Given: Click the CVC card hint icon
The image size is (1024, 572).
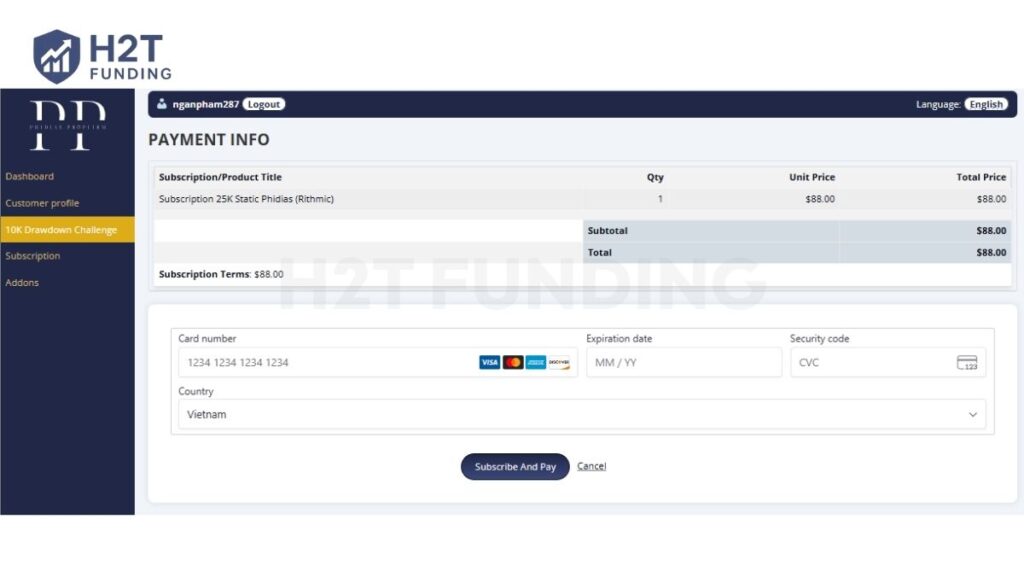Looking at the screenshot, I should click(967, 362).
